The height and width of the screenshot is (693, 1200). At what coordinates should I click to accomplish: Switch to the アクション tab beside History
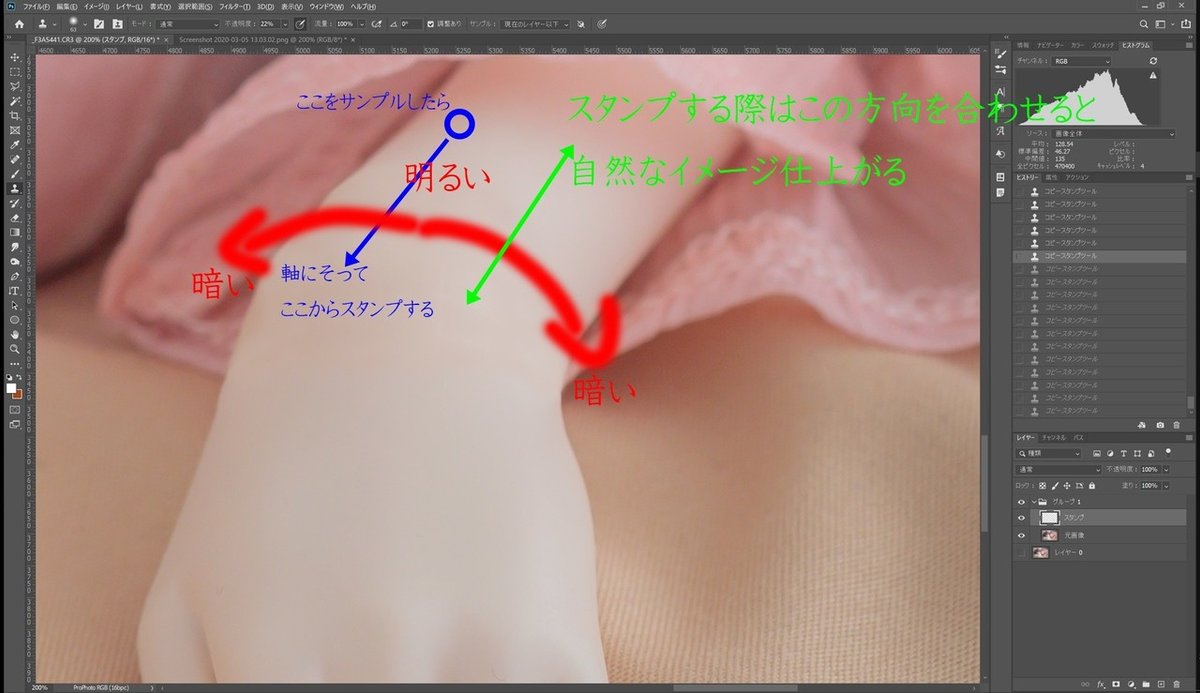1079,176
